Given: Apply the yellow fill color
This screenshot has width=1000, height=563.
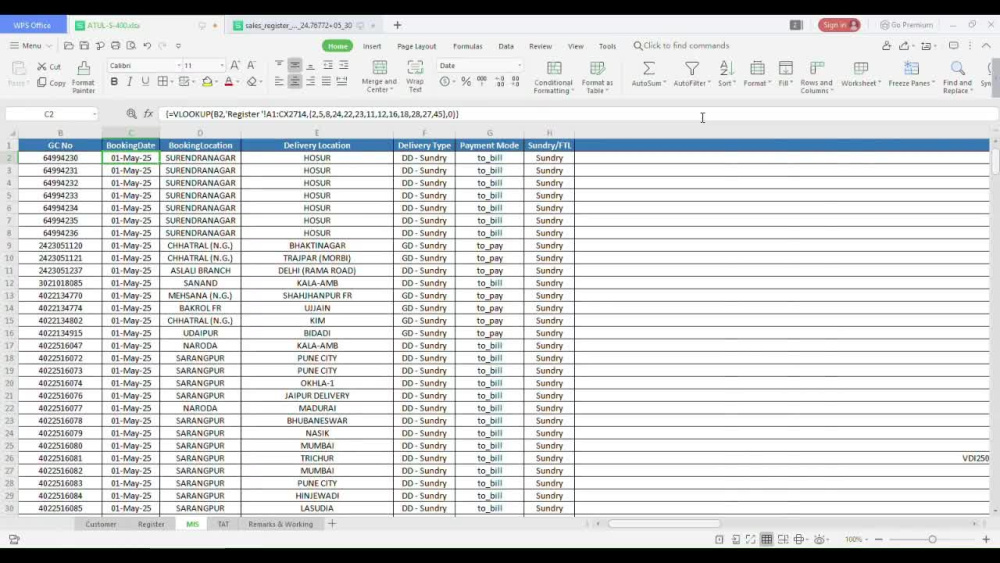Looking at the screenshot, I should 207,82.
